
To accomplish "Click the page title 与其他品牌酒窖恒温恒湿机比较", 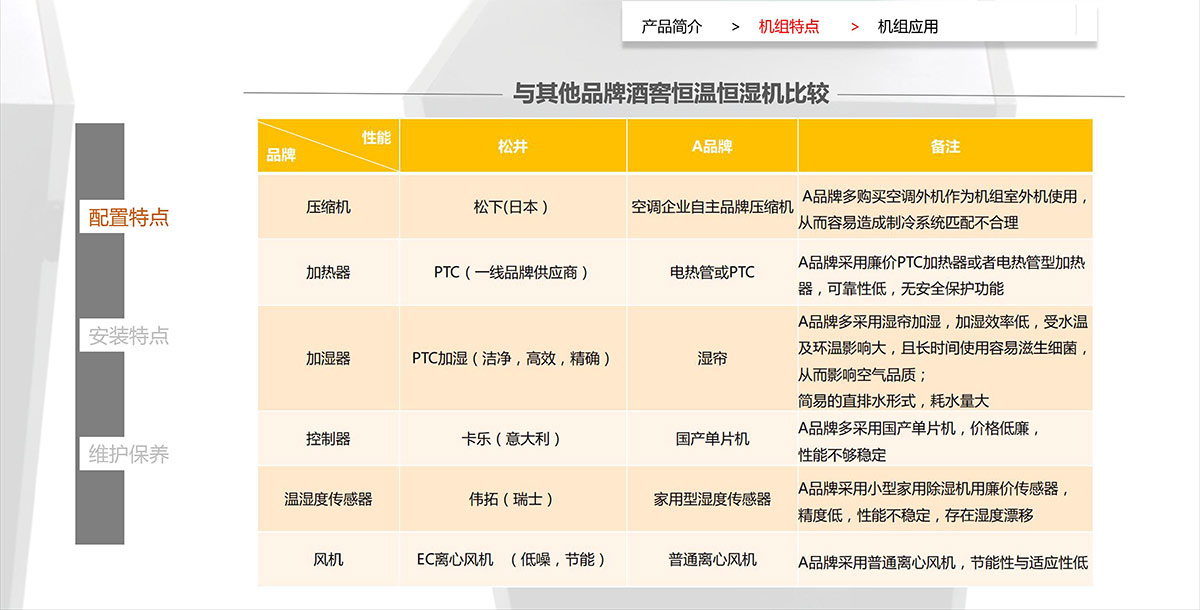I will (671, 94).
